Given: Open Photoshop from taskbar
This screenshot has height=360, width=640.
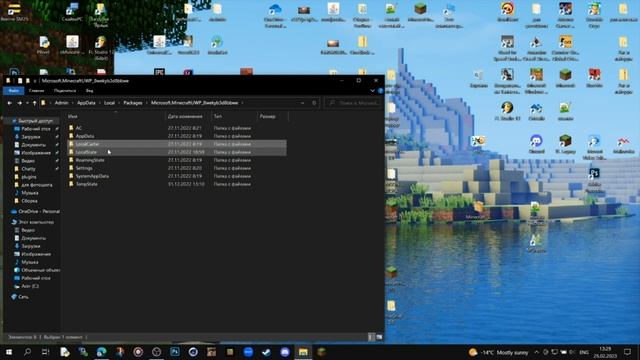Looking at the screenshot, I should click(x=175, y=352).
